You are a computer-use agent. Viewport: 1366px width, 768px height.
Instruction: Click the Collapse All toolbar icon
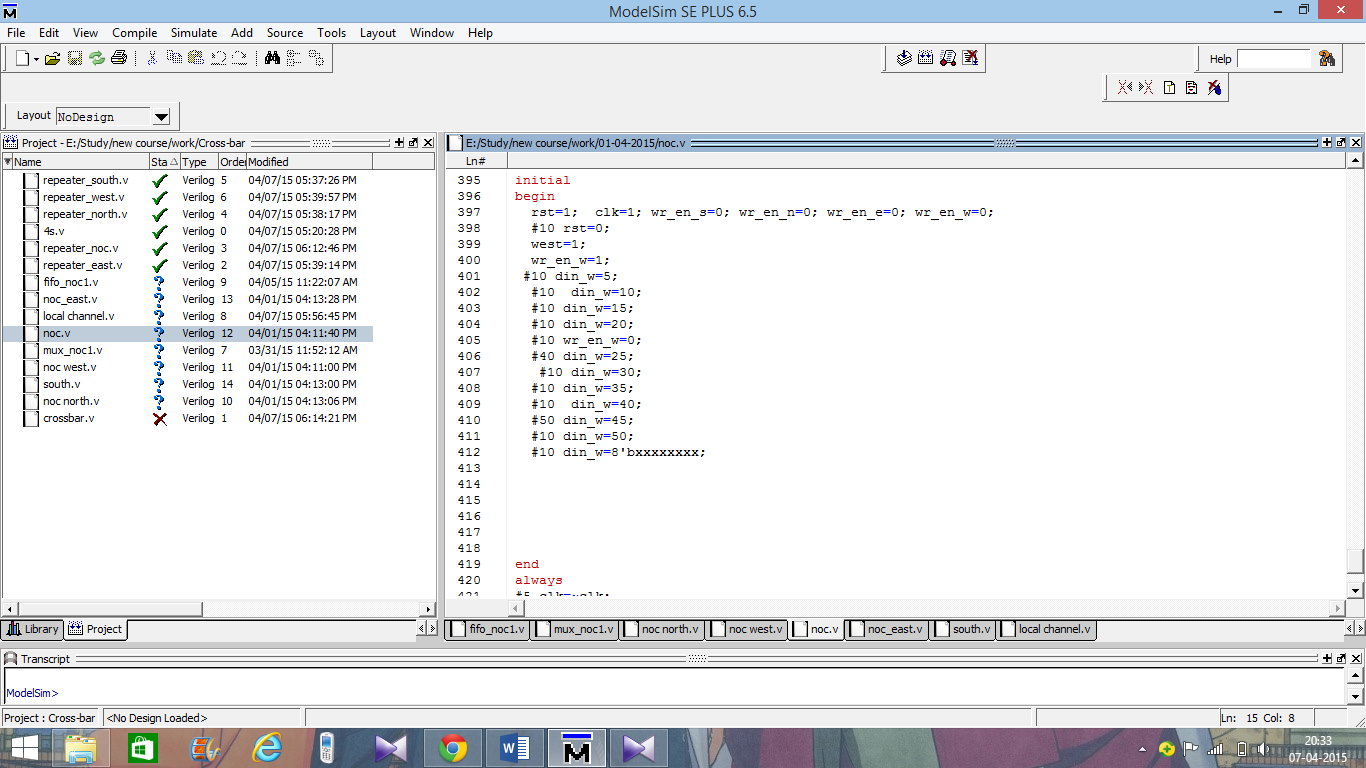(x=294, y=59)
